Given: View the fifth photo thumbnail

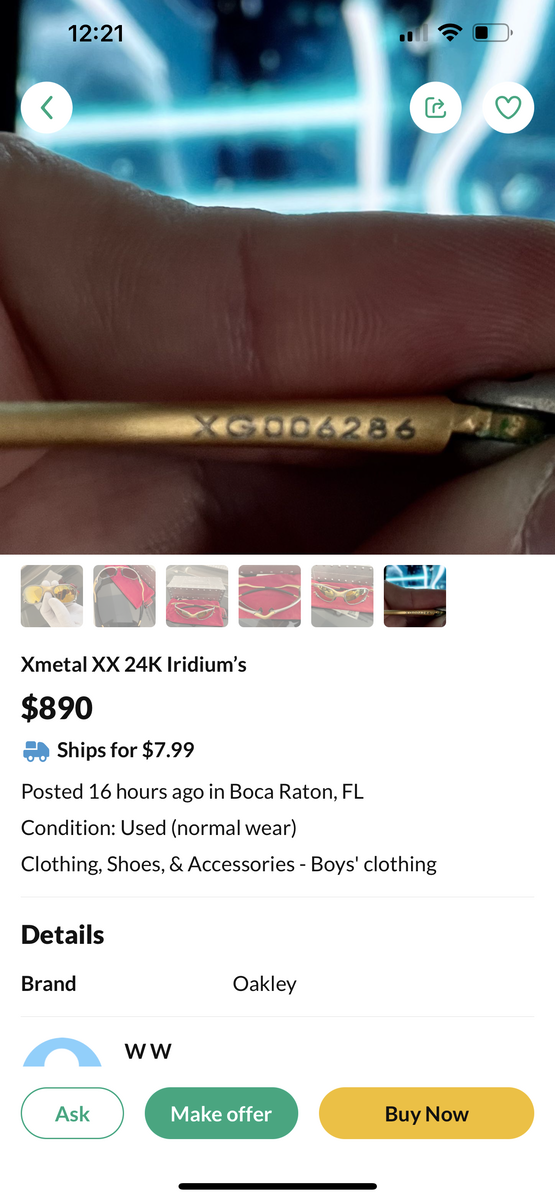Looking at the screenshot, I should (342, 596).
